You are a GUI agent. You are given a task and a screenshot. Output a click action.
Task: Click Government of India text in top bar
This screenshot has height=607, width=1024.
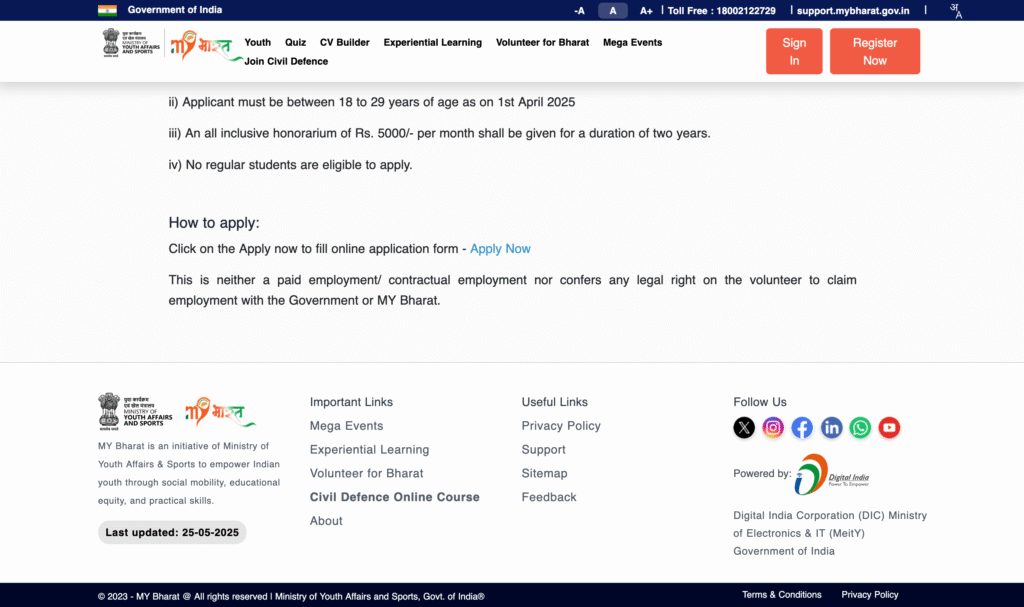(174, 10)
